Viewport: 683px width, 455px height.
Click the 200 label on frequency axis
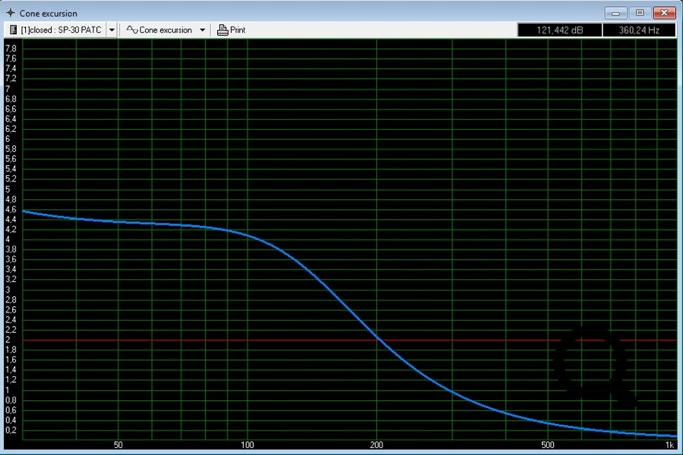point(377,445)
